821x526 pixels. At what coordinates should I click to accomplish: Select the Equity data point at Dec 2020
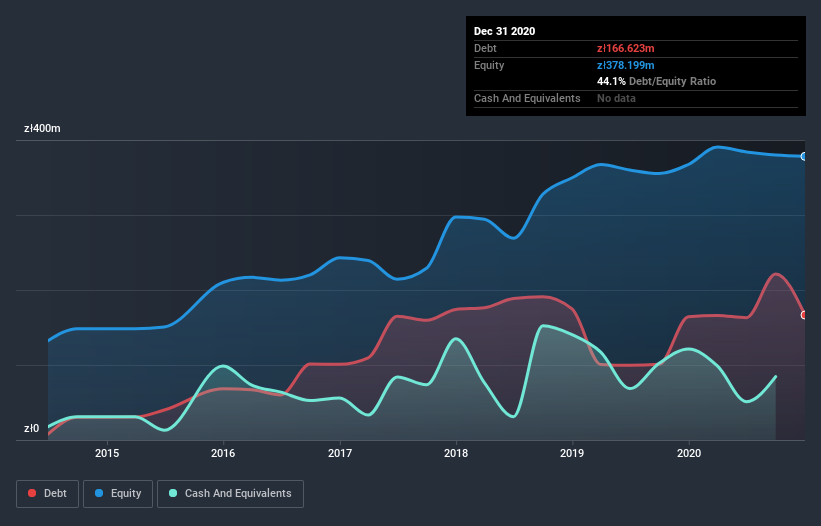click(804, 156)
